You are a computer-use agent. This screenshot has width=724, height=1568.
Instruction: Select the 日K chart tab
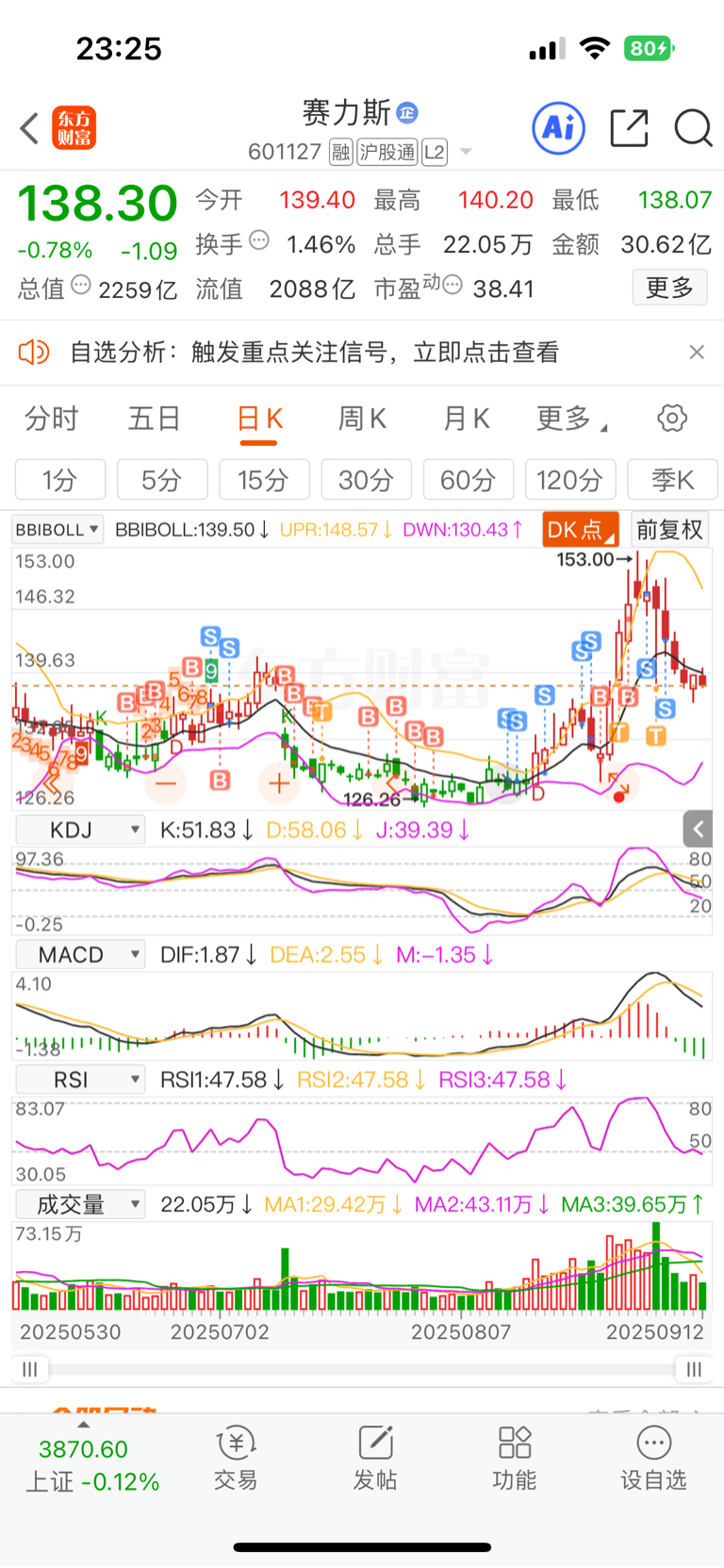pos(259,419)
